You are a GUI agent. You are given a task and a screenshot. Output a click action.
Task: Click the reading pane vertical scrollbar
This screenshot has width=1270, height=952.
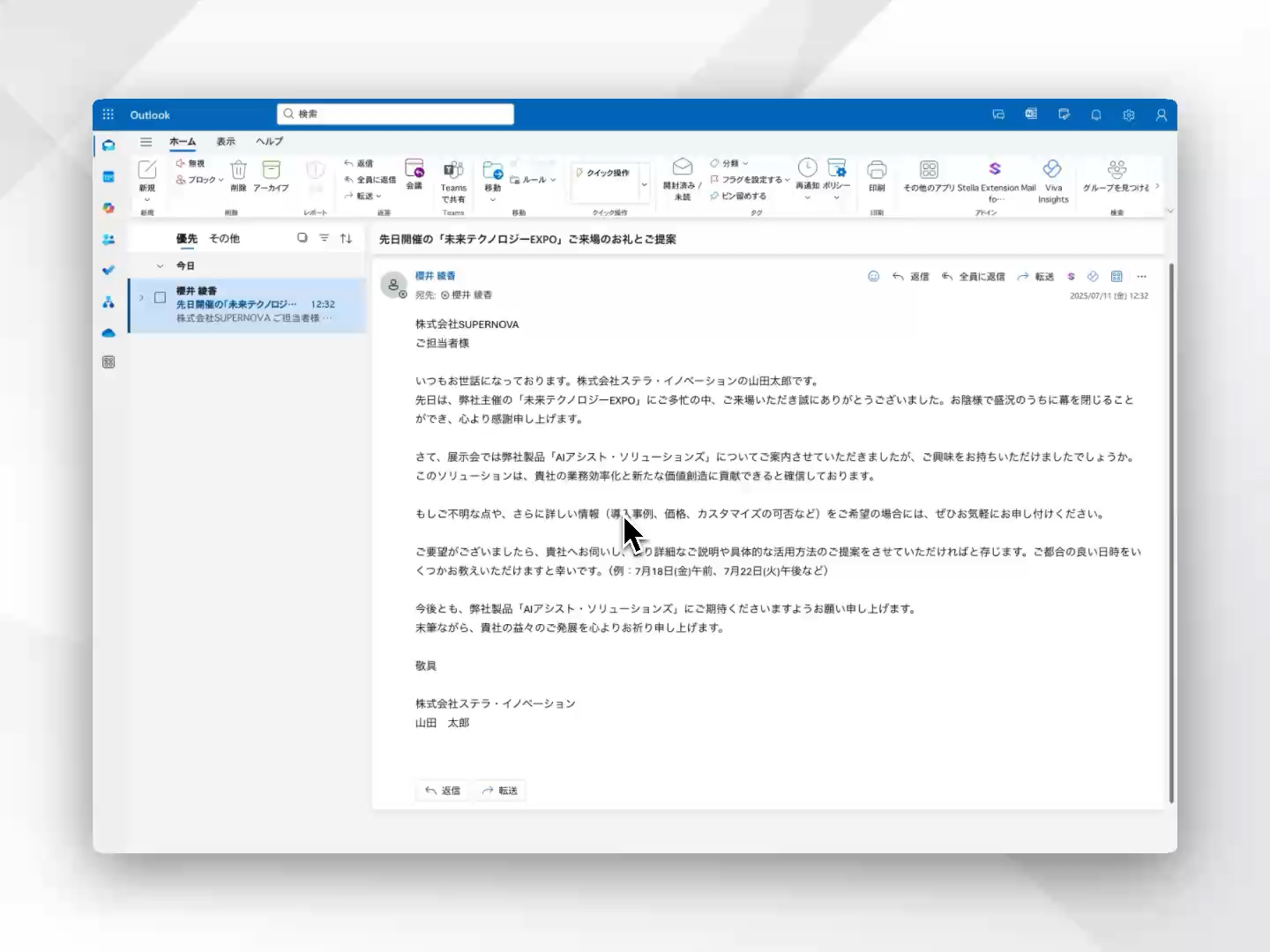tap(1171, 532)
